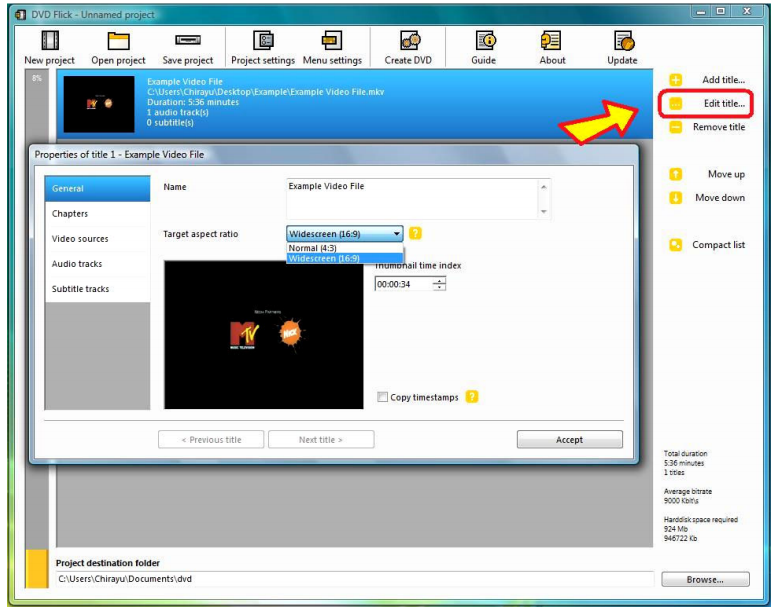Click the Add title plus icon

click(675, 79)
